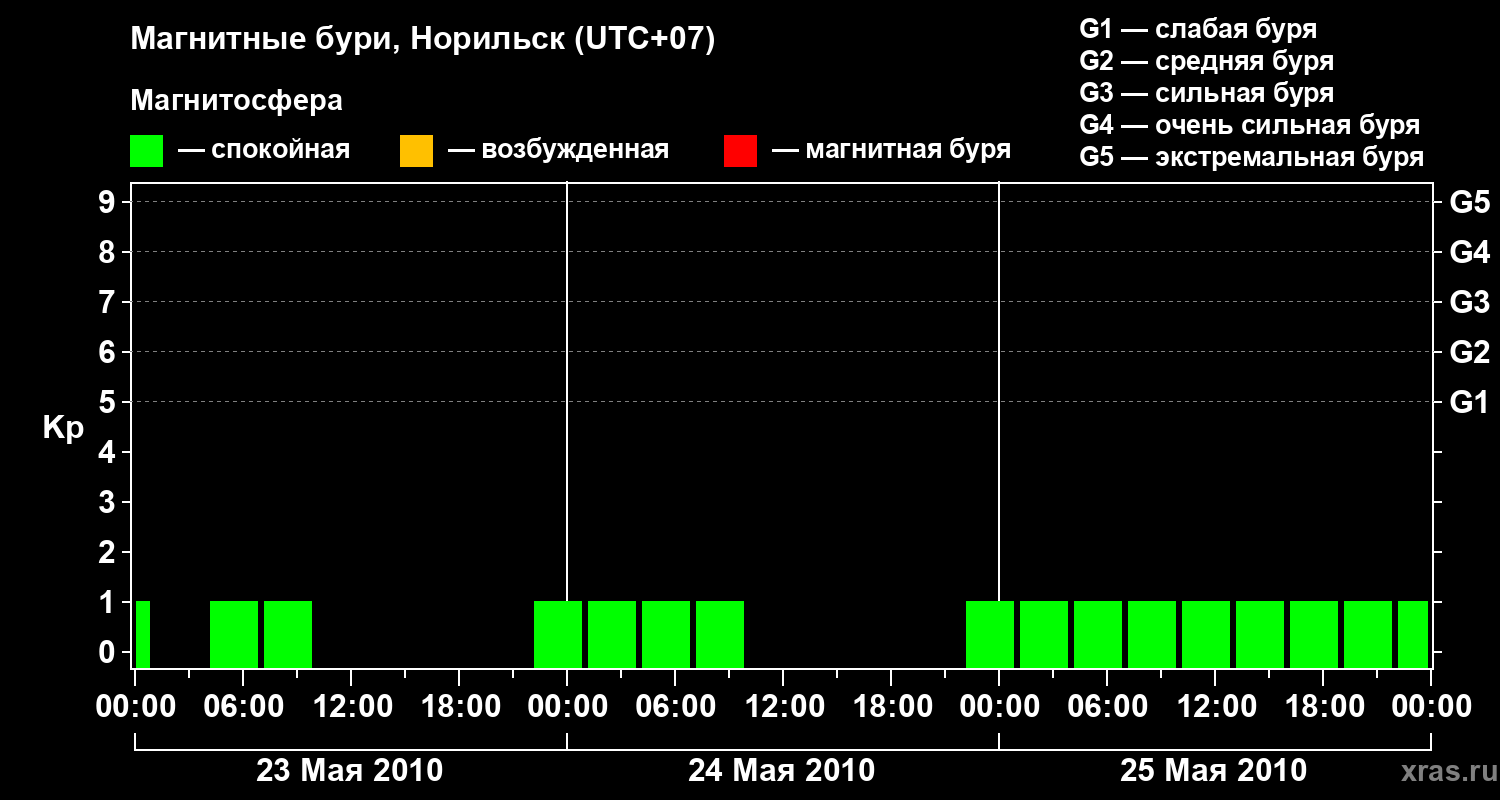1500x800 pixels.
Task: Click the orange 'возбужденная' legend swatch
Action: tap(416, 151)
